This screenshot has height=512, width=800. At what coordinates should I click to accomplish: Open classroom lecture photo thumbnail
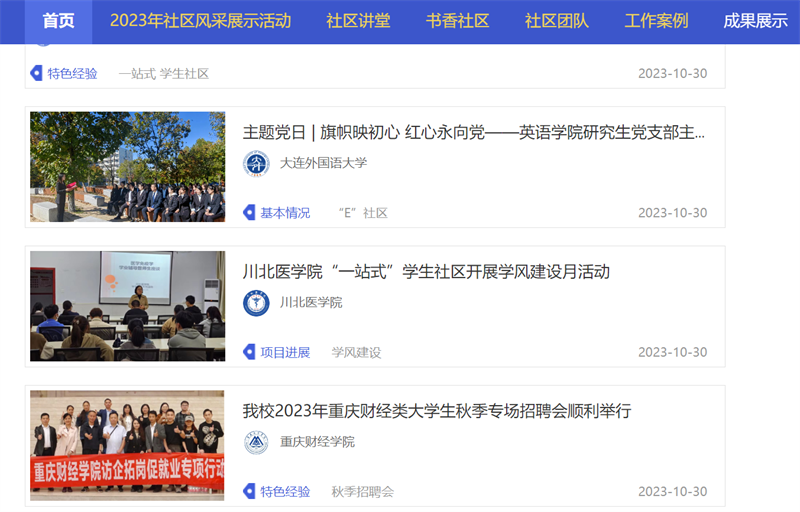[x=128, y=306]
